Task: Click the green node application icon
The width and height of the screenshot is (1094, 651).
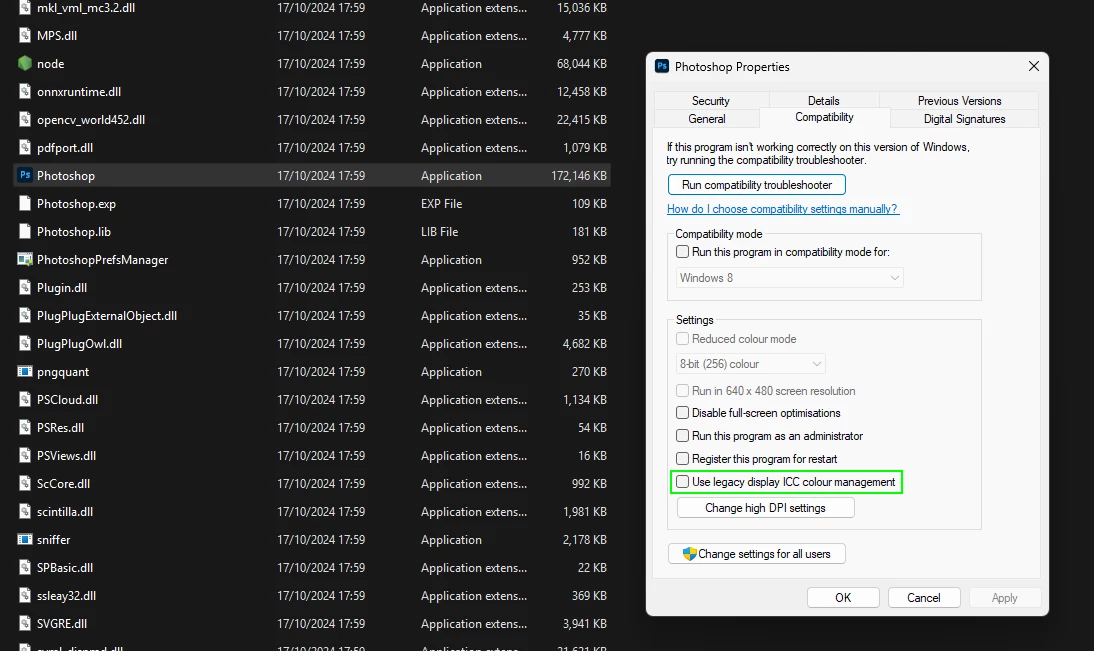Action: click(x=25, y=63)
